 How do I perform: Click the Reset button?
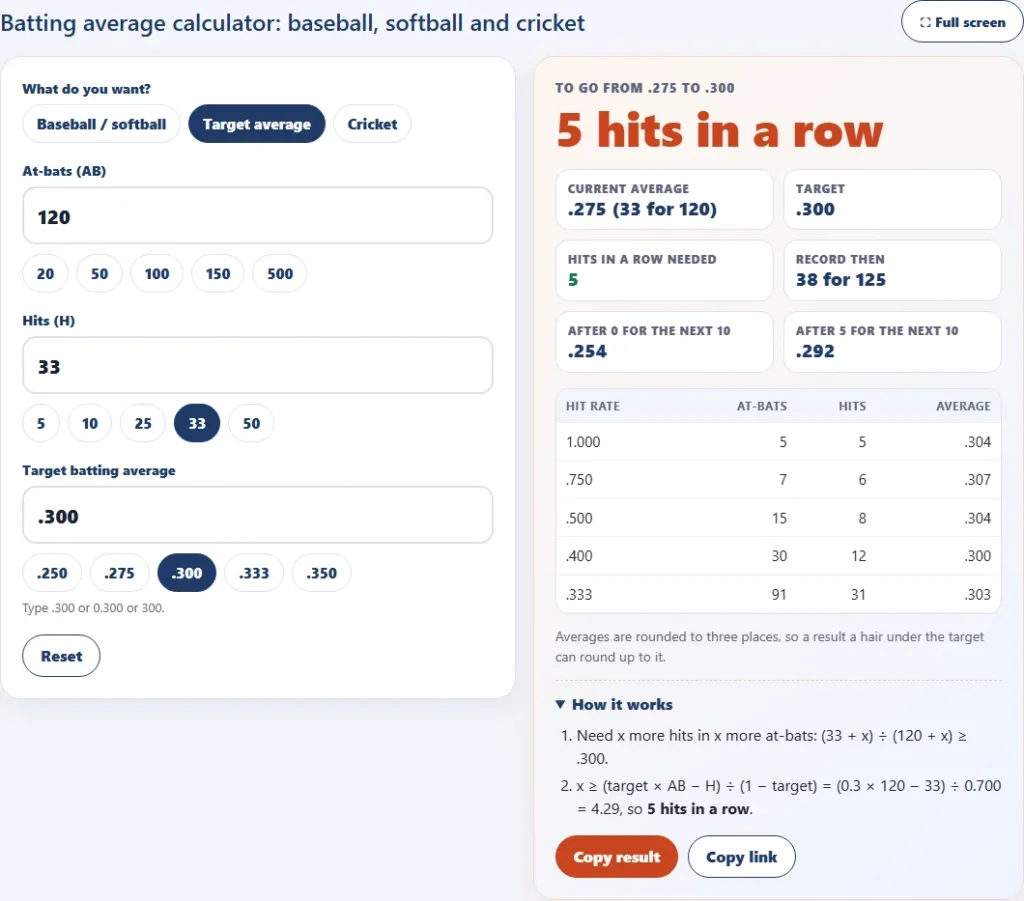coord(61,656)
